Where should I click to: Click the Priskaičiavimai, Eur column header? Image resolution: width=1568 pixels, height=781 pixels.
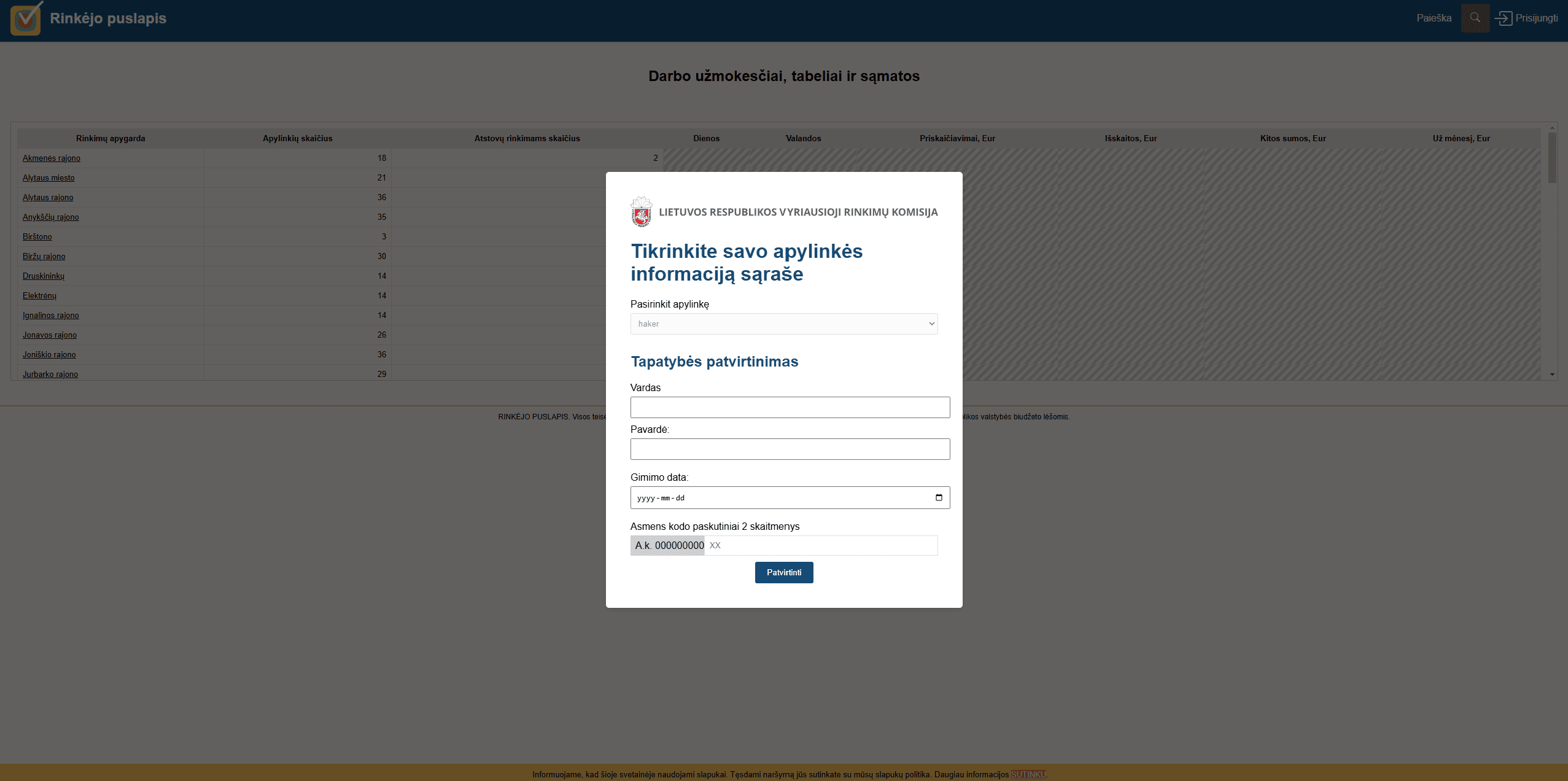[x=958, y=138]
